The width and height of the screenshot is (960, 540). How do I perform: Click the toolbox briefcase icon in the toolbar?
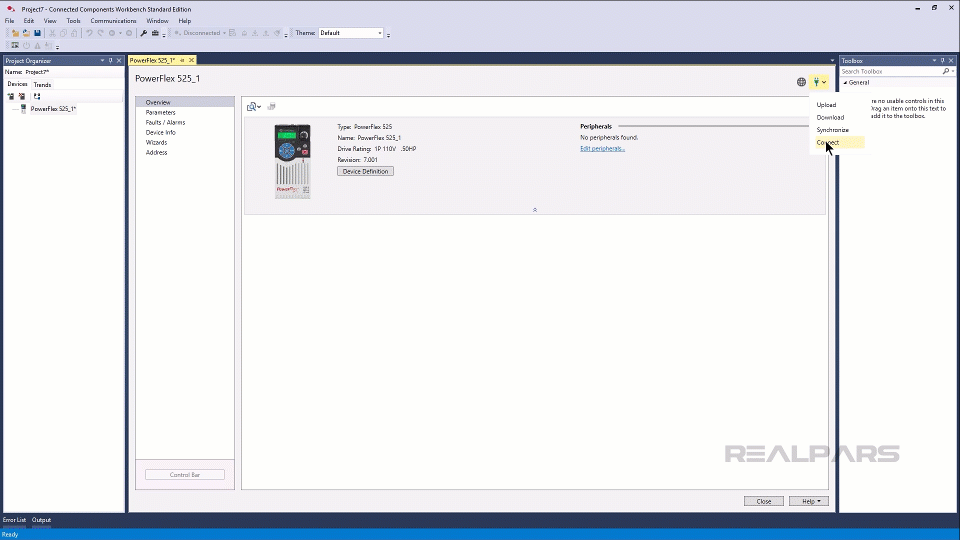156,33
